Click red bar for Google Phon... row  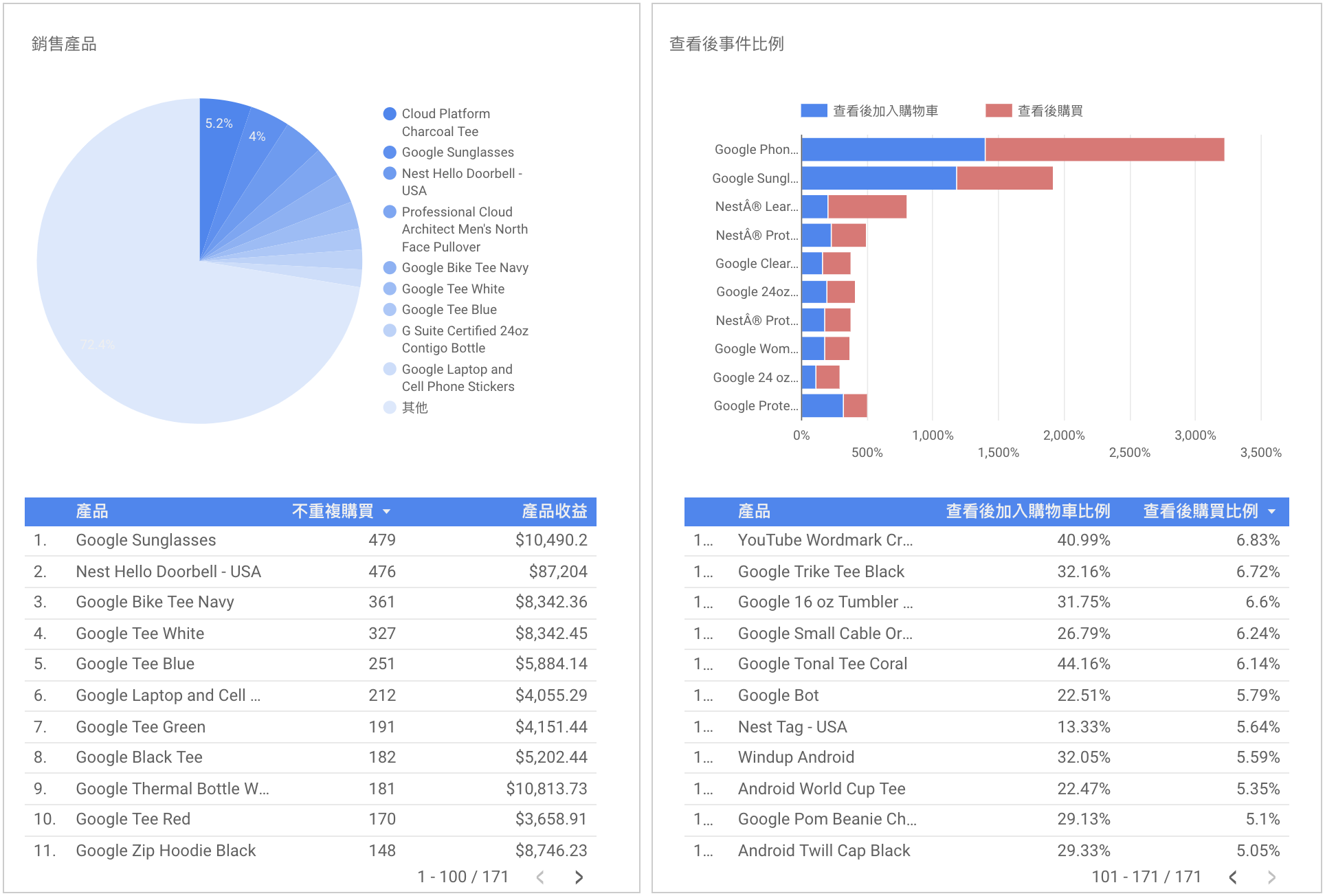(1104, 150)
